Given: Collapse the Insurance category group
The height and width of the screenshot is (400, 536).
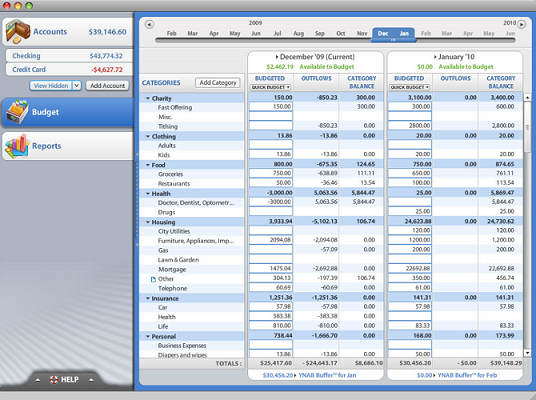Looking at the screenshot, I should click(148, 298).
